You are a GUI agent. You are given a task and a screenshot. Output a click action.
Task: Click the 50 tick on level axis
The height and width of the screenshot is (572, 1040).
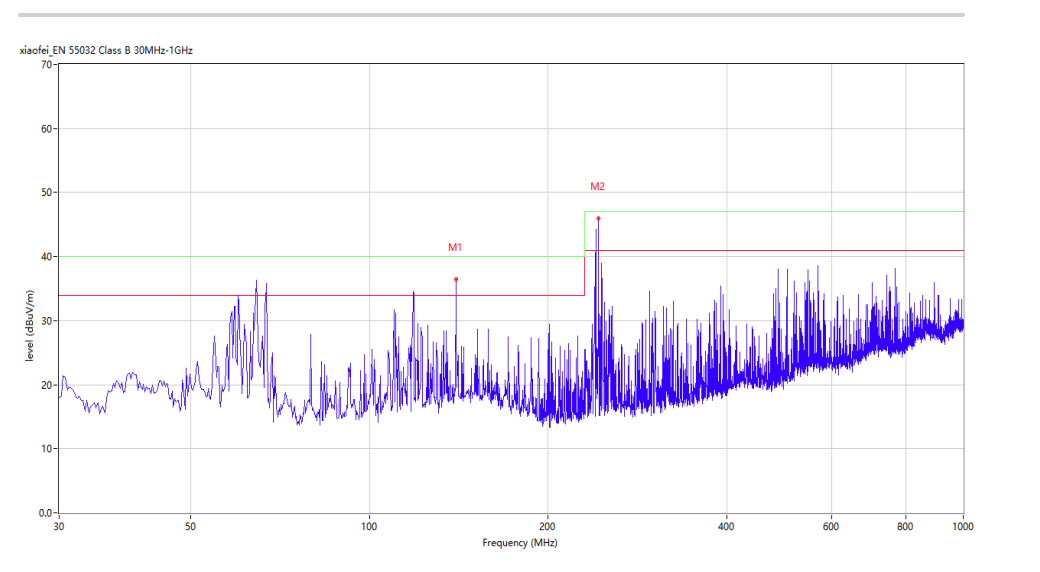point(46,193)
